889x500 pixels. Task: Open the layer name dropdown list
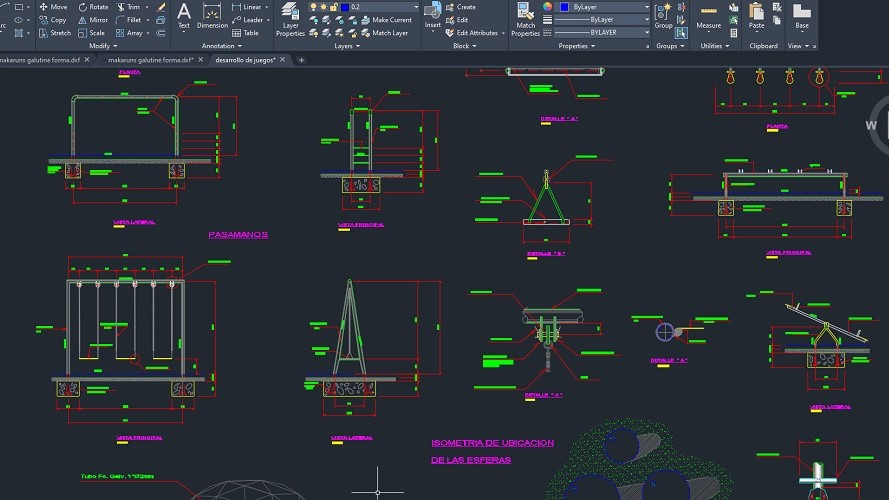click(415, 7)
